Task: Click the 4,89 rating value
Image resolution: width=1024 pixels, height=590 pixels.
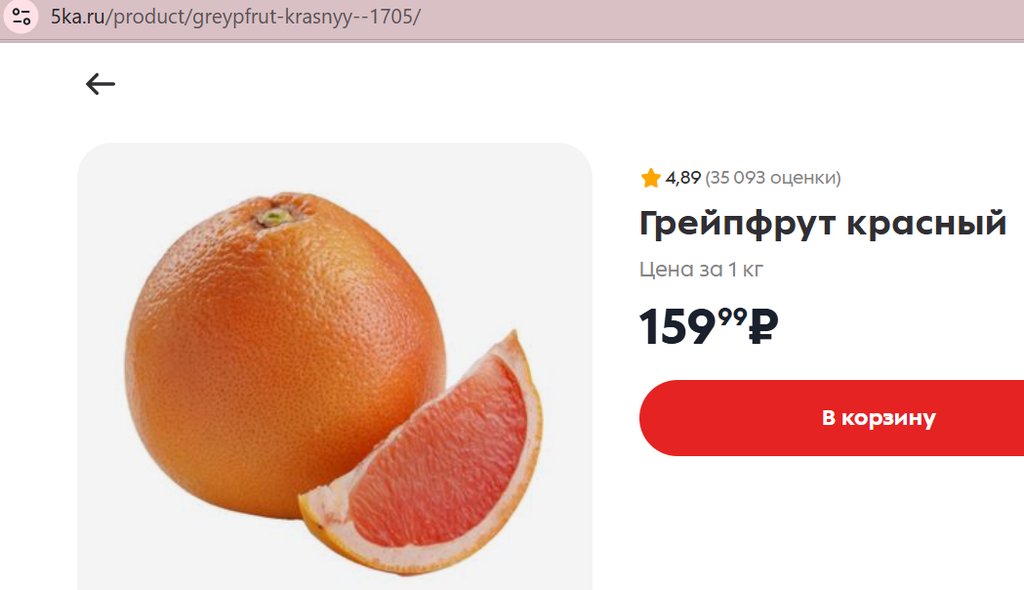Action: coord(683,179)
